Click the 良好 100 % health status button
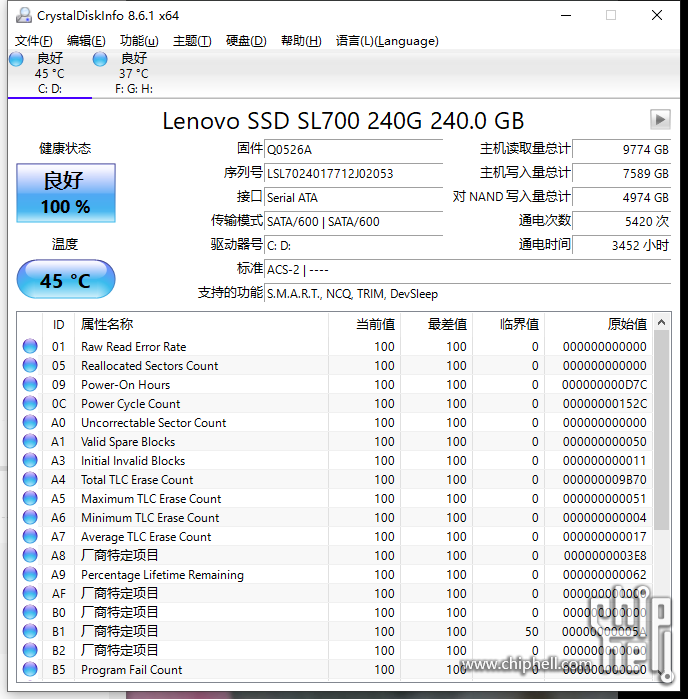 66,193
